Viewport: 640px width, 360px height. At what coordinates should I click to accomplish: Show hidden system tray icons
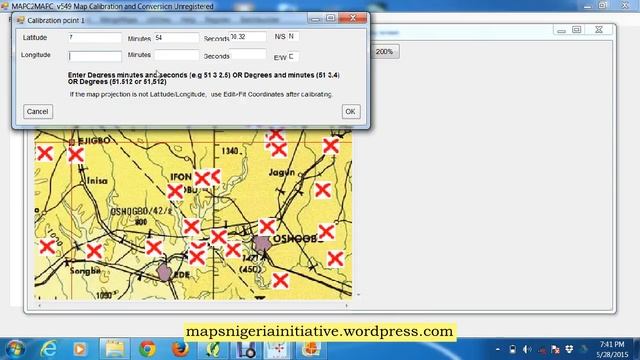pos(498,349)
